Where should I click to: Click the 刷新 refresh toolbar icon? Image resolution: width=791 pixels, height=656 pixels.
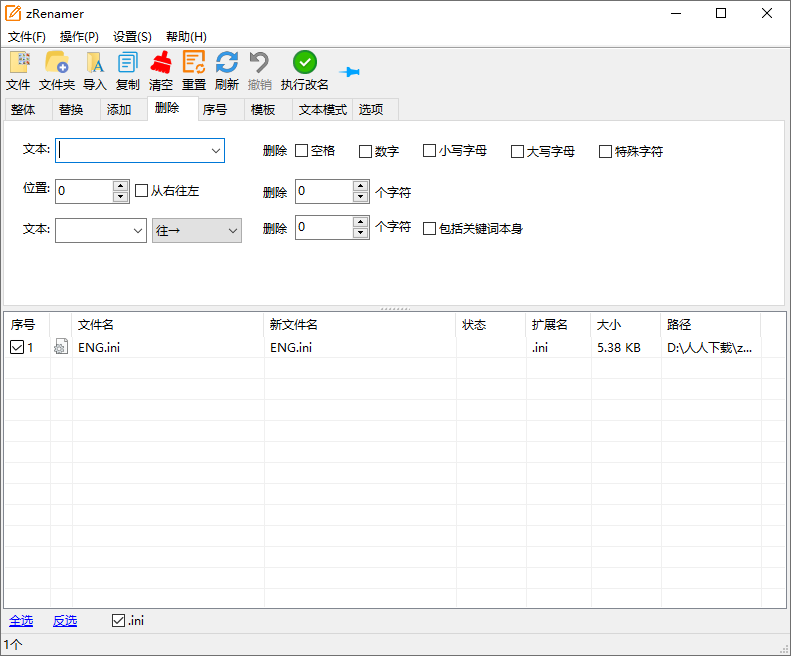[227, 63]
